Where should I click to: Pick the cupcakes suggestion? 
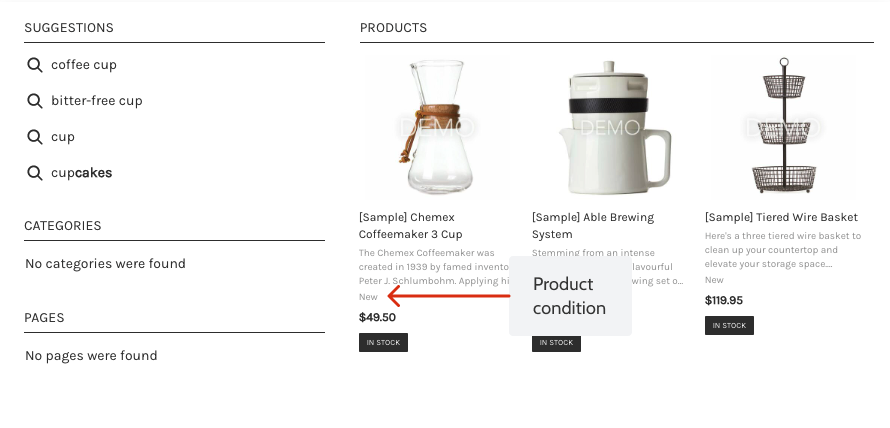[82, 173]
